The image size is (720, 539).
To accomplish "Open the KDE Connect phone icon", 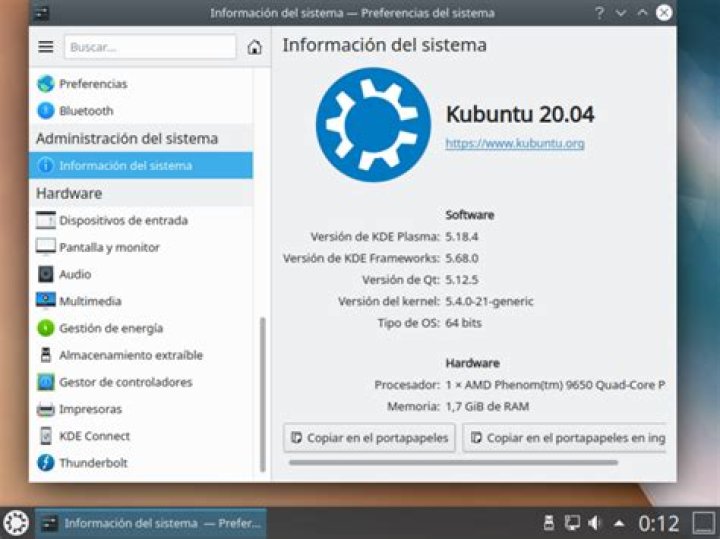I will tap(45, 436).
